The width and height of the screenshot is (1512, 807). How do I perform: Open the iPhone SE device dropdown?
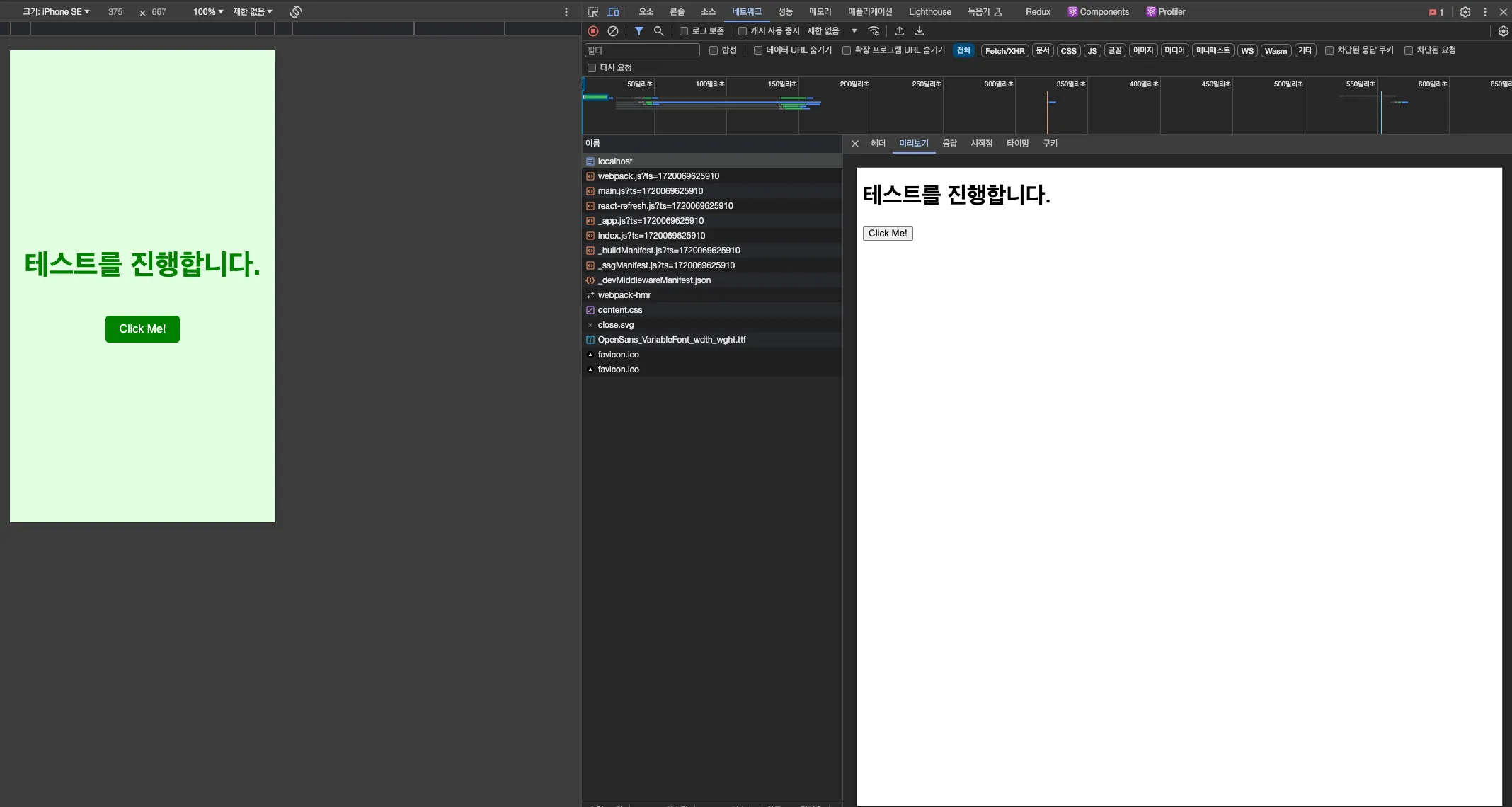(55, 11)
